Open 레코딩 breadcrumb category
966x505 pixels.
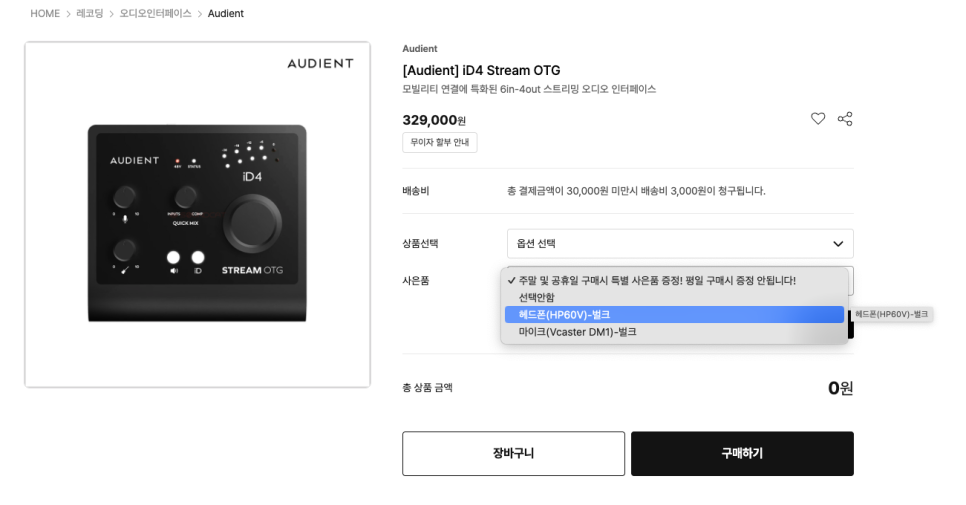point(90,14)
